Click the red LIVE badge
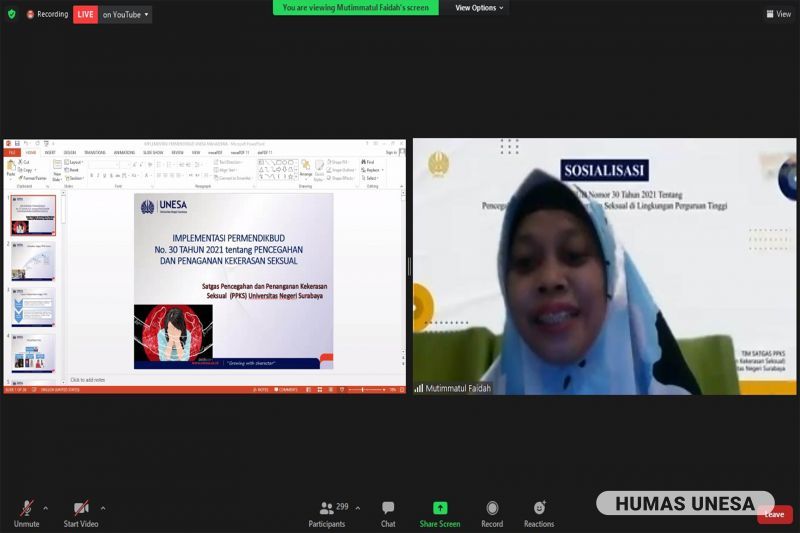 coord(85,15)
